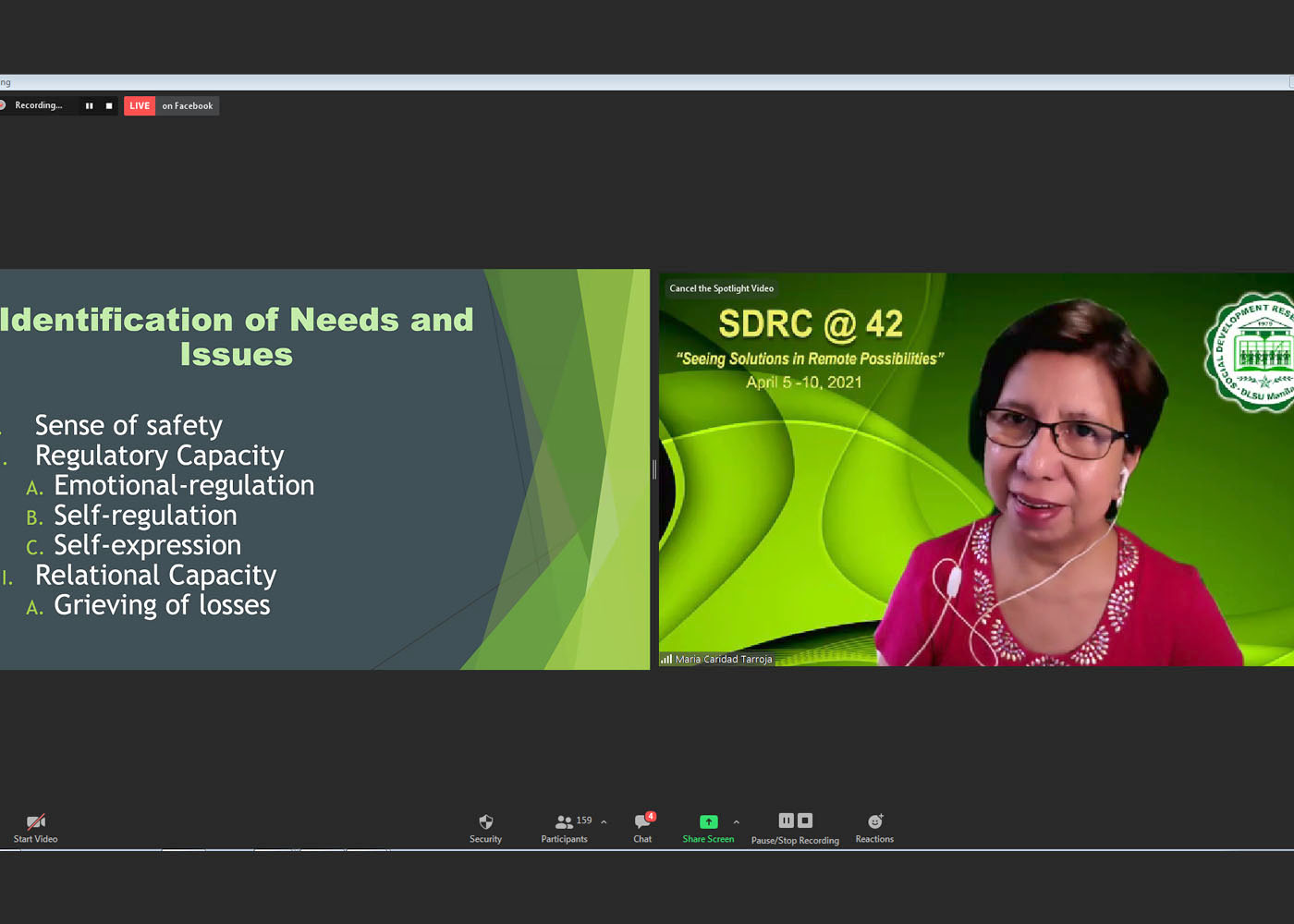Expand the Share Screen options arrow
This screenshot has width=1294, height=924.
coord(737,821)
